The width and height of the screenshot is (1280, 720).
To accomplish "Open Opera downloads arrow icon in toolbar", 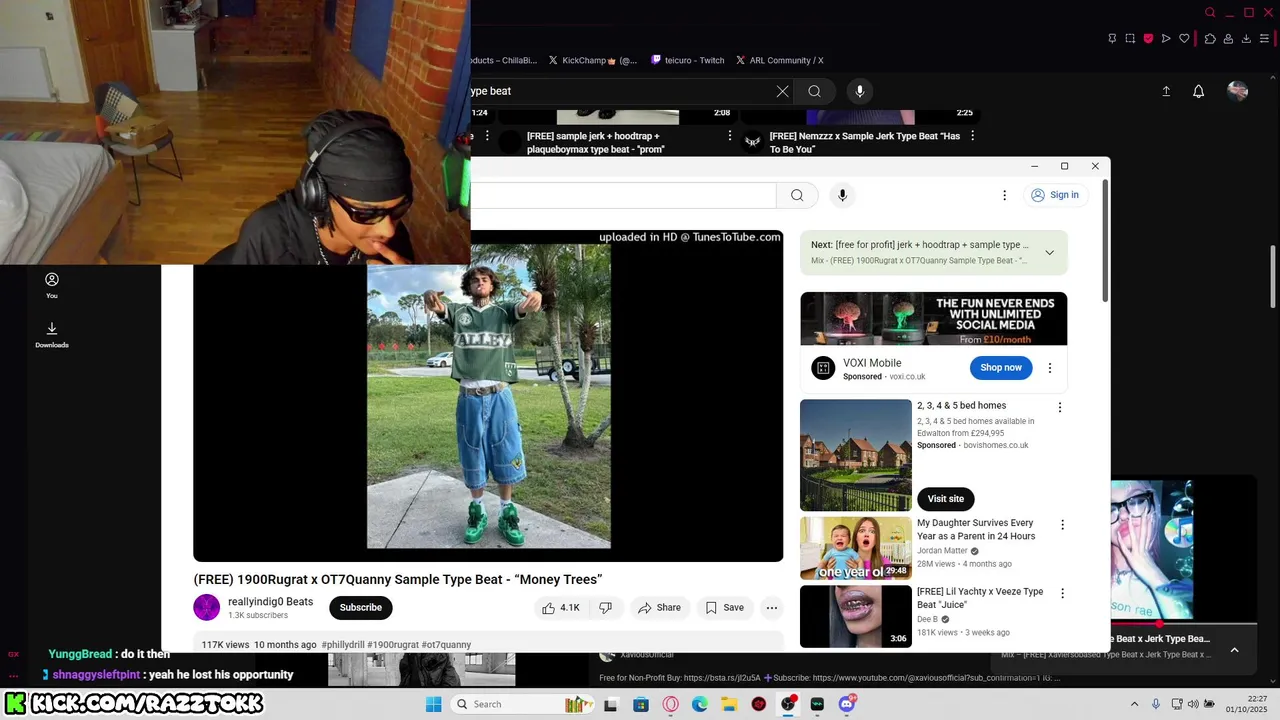I will tap(1246, 38).
